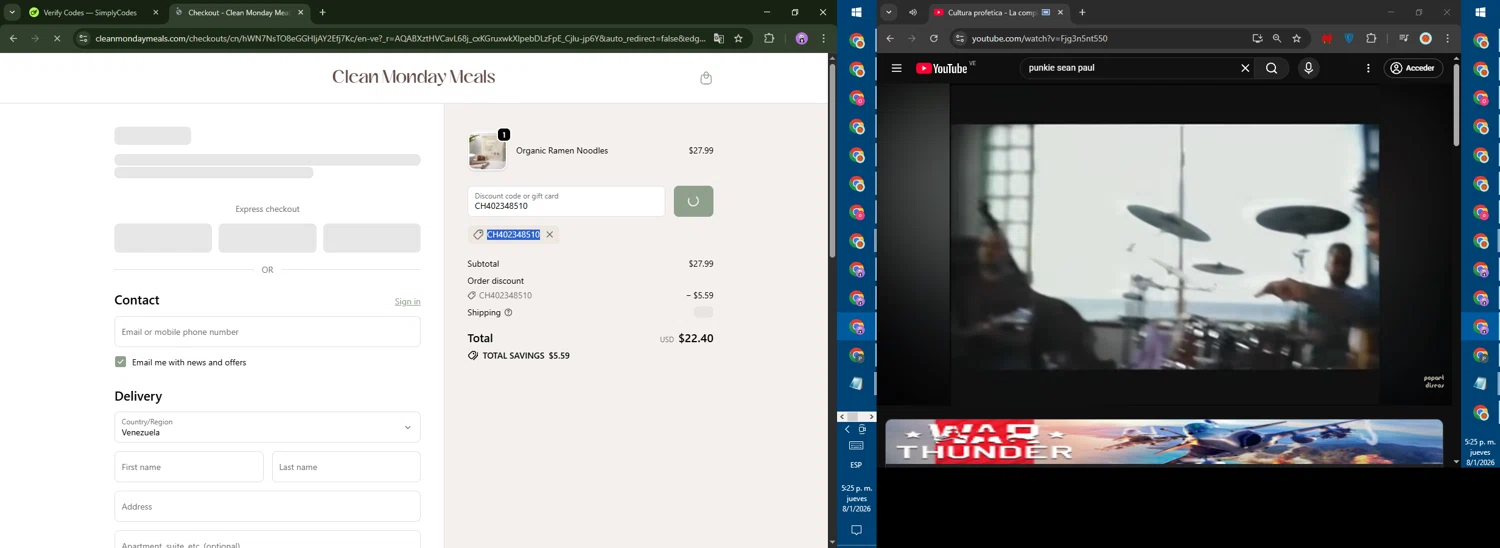Open the purple profile avatar in checkout browser

(x=801, y=39)
